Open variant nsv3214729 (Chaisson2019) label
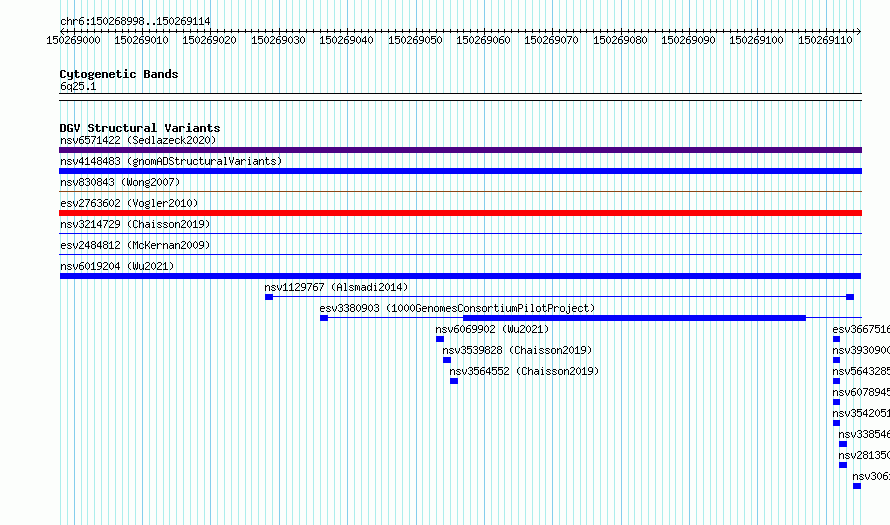 click(x=135, y=224)
